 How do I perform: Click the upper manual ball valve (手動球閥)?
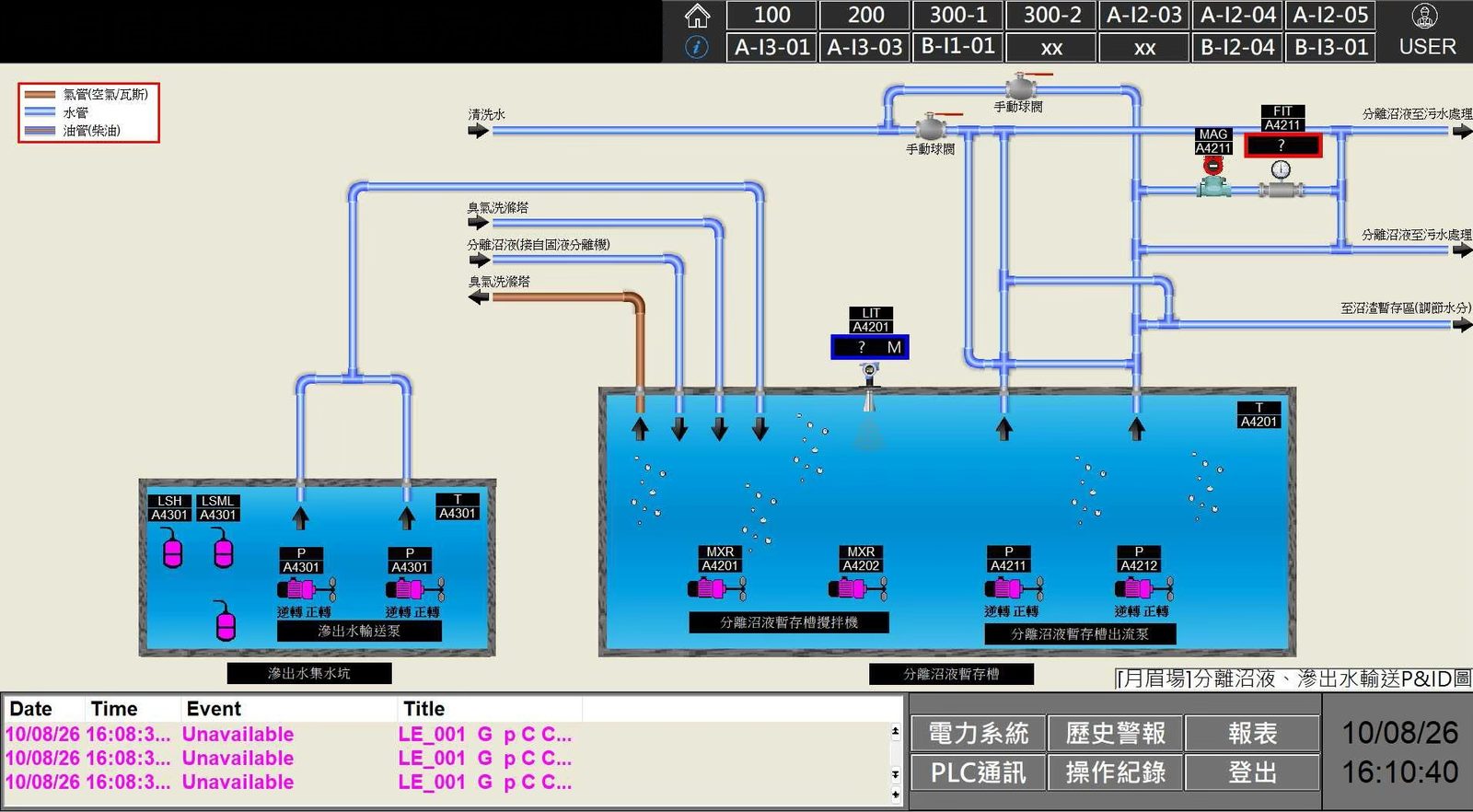click(1021, 86)
